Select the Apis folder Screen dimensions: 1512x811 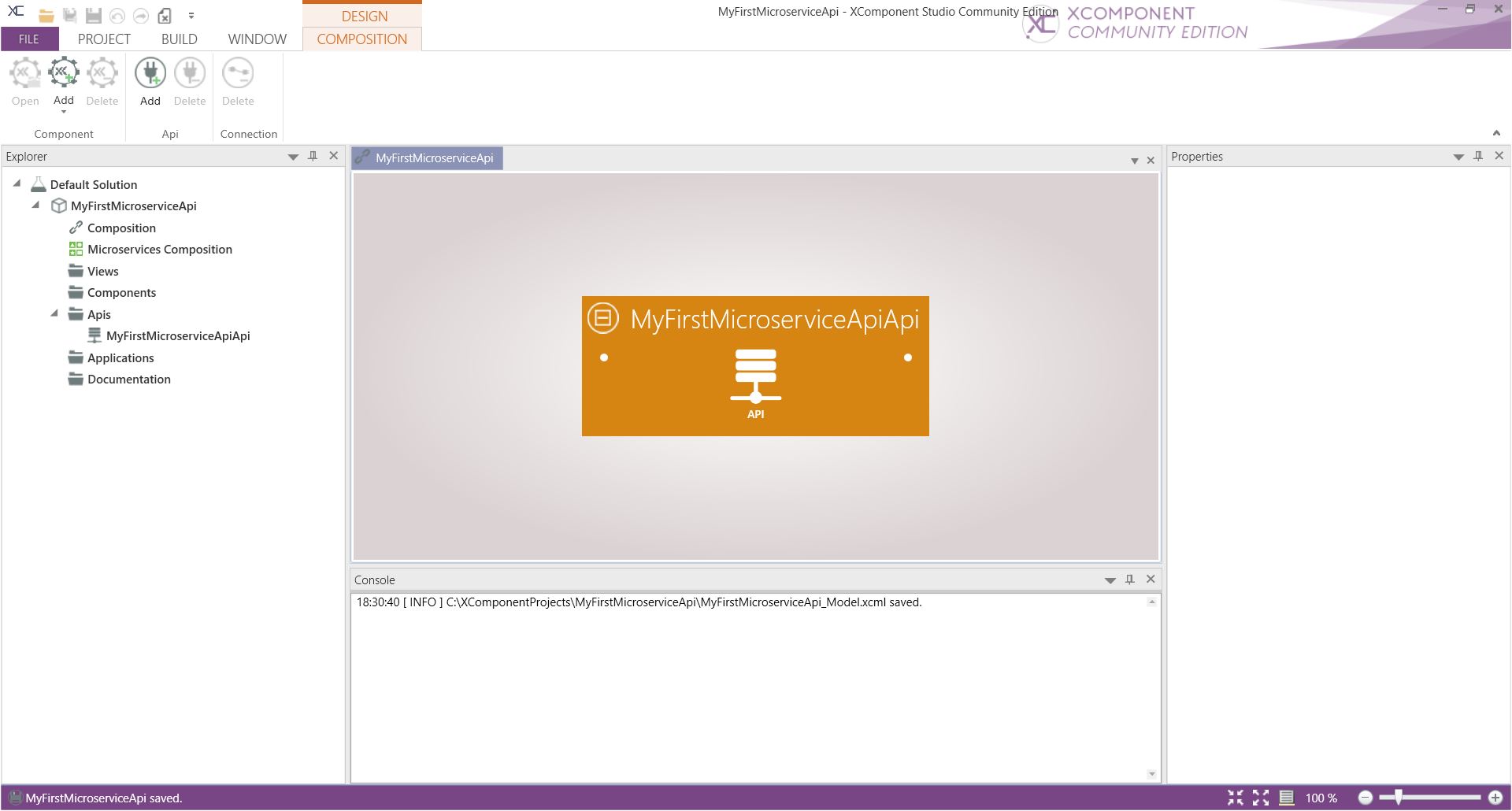pyautogui.click(x=99, y=314)
